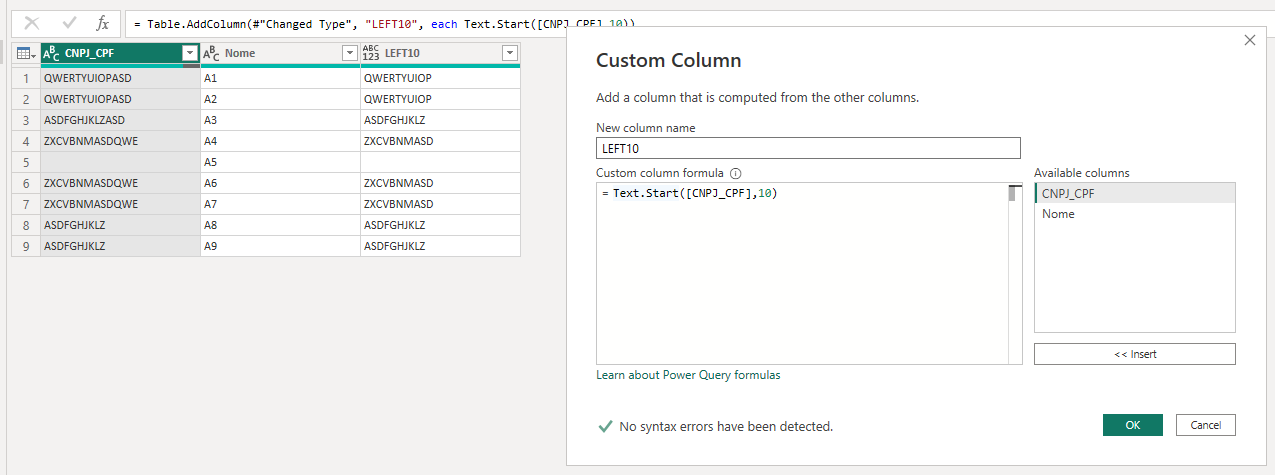Click the ASDFGHJKLZASD cell in row 3

pyautogui.click(x=120, y=120)
